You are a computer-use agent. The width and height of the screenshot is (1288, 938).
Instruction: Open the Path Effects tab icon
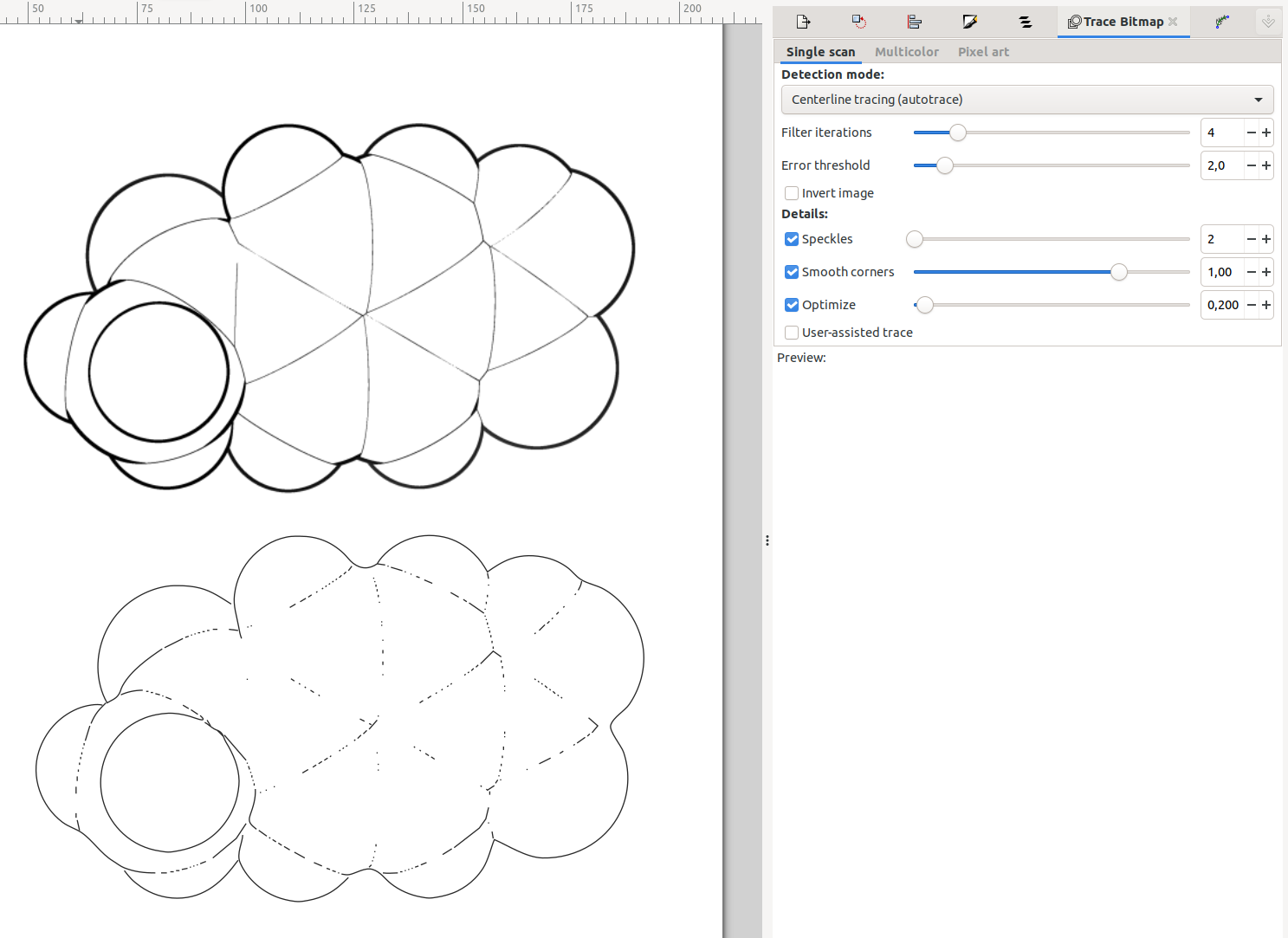click(x=1222, y=22)
